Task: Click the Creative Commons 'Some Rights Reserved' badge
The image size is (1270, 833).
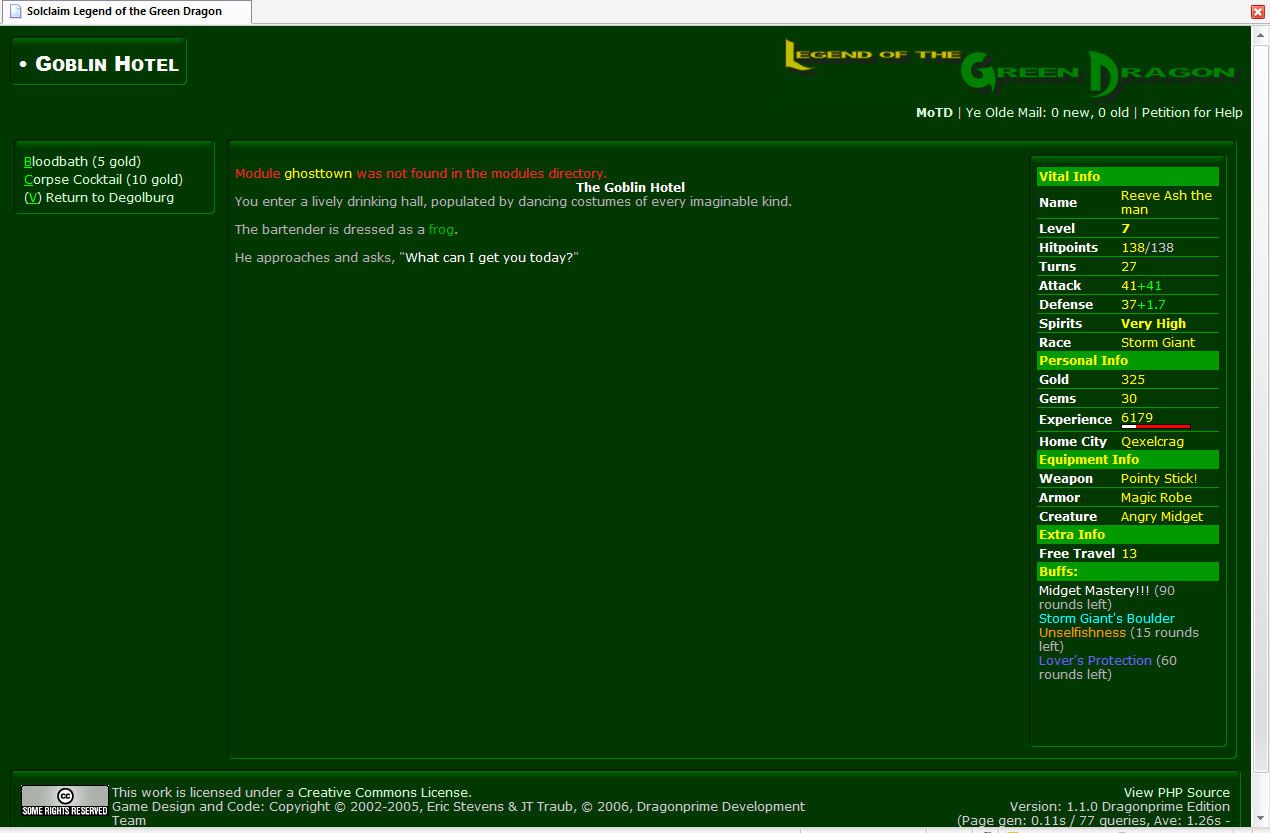Action: coord(64,800)
